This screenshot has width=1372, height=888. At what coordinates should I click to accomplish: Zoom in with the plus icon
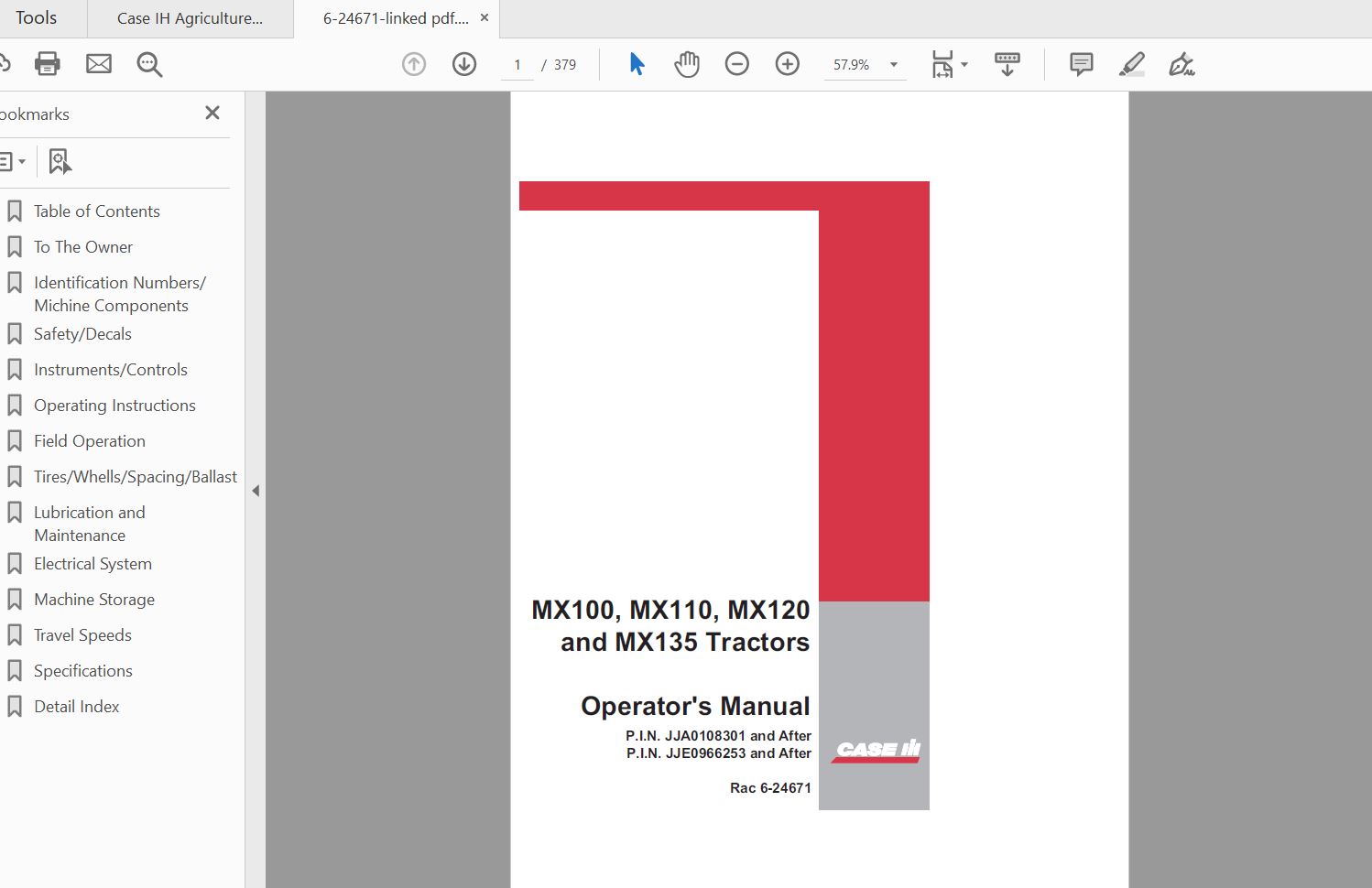coord(787,64)
